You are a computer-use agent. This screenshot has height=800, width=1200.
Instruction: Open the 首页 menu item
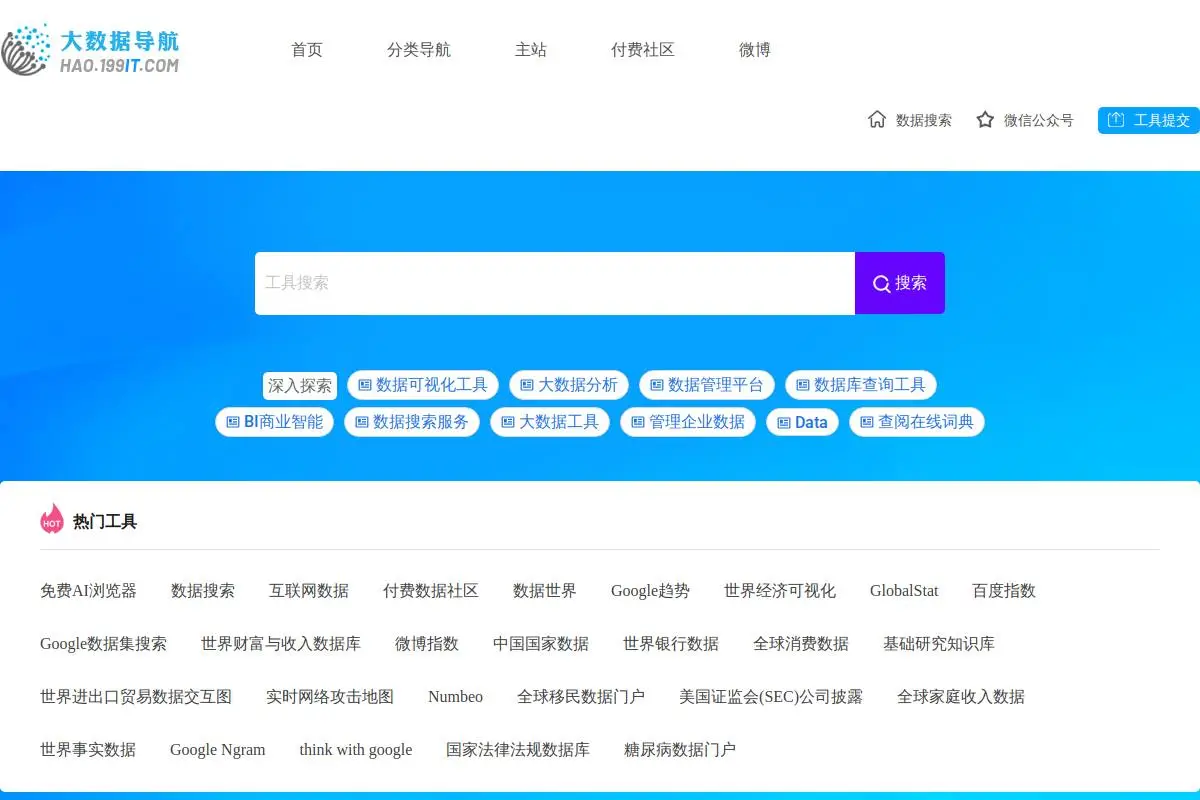pos(307,50)
